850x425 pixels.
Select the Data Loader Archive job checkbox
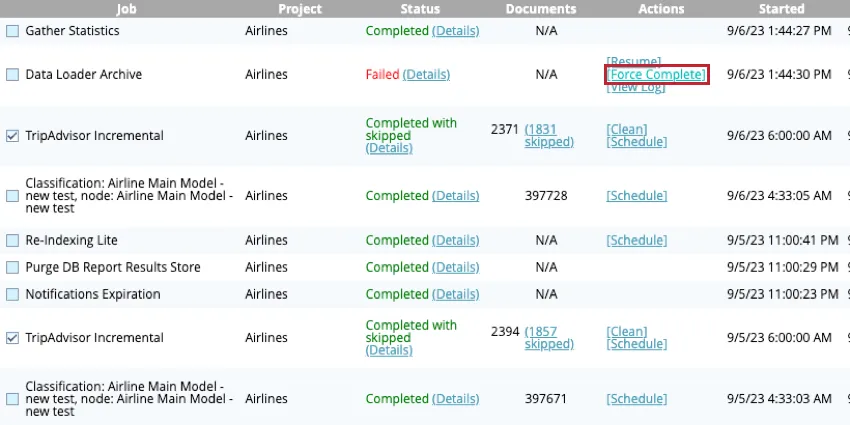pyautogui.click(x=12, y=74)
